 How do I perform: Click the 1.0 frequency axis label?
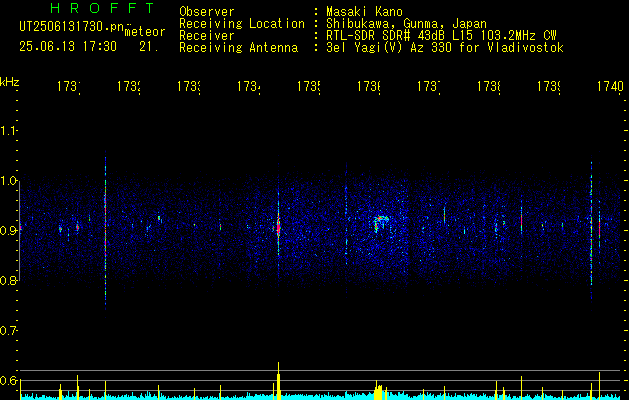(x=8, y=181)
